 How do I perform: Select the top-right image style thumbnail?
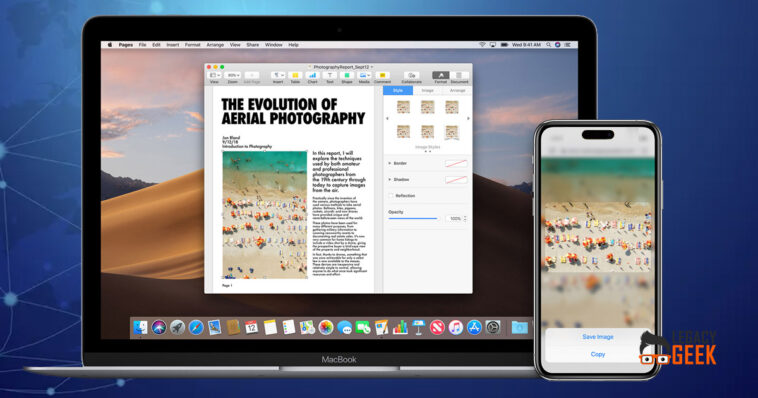(x=452, y=107)
